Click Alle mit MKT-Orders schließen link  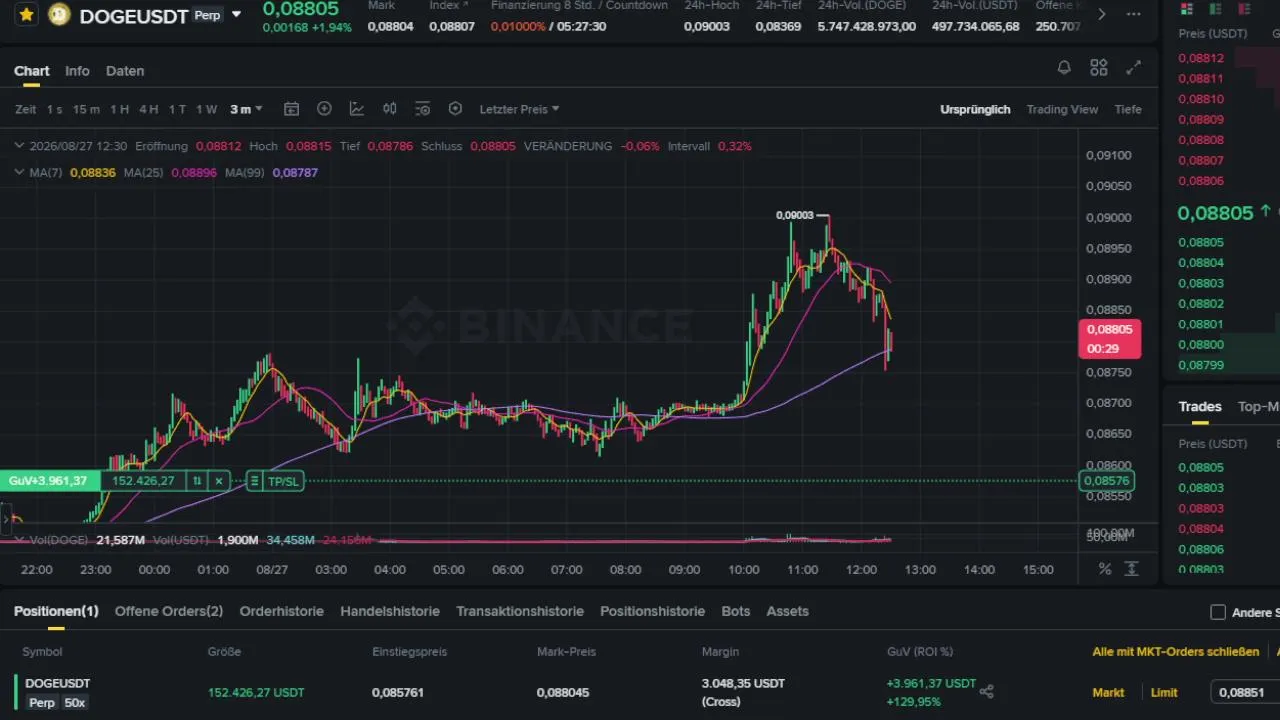[x=1176, y=652]
